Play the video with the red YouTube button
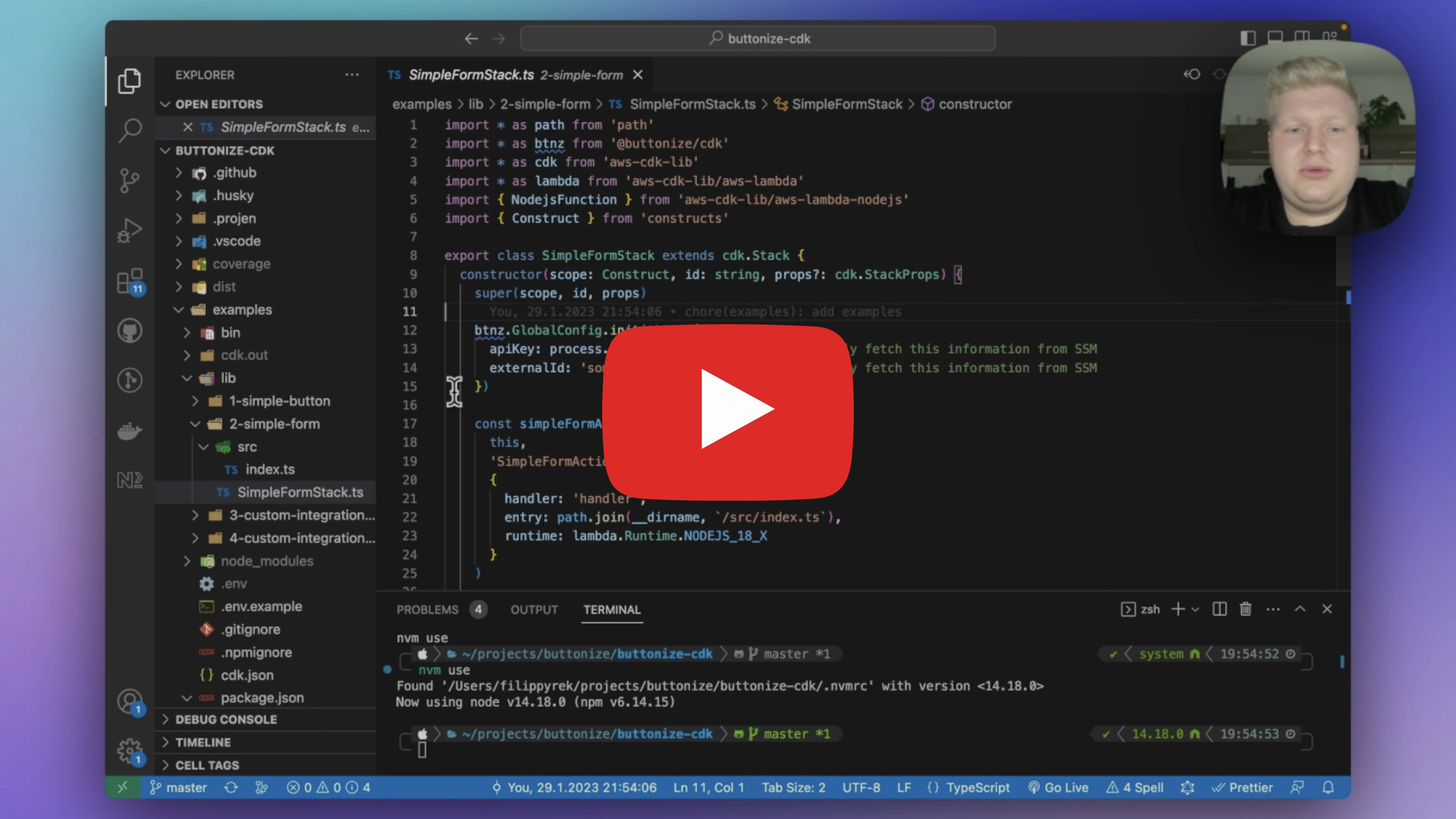Image resolution: width=1456 pixels, height=819 pixels. tap(728, 412)
